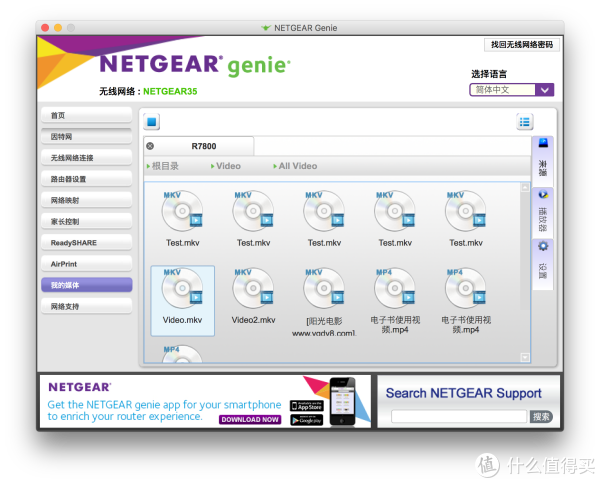The height and width of the screenshot is (483, 600).
Task: Click the App Store badge
Action: (x=307, y=406)
